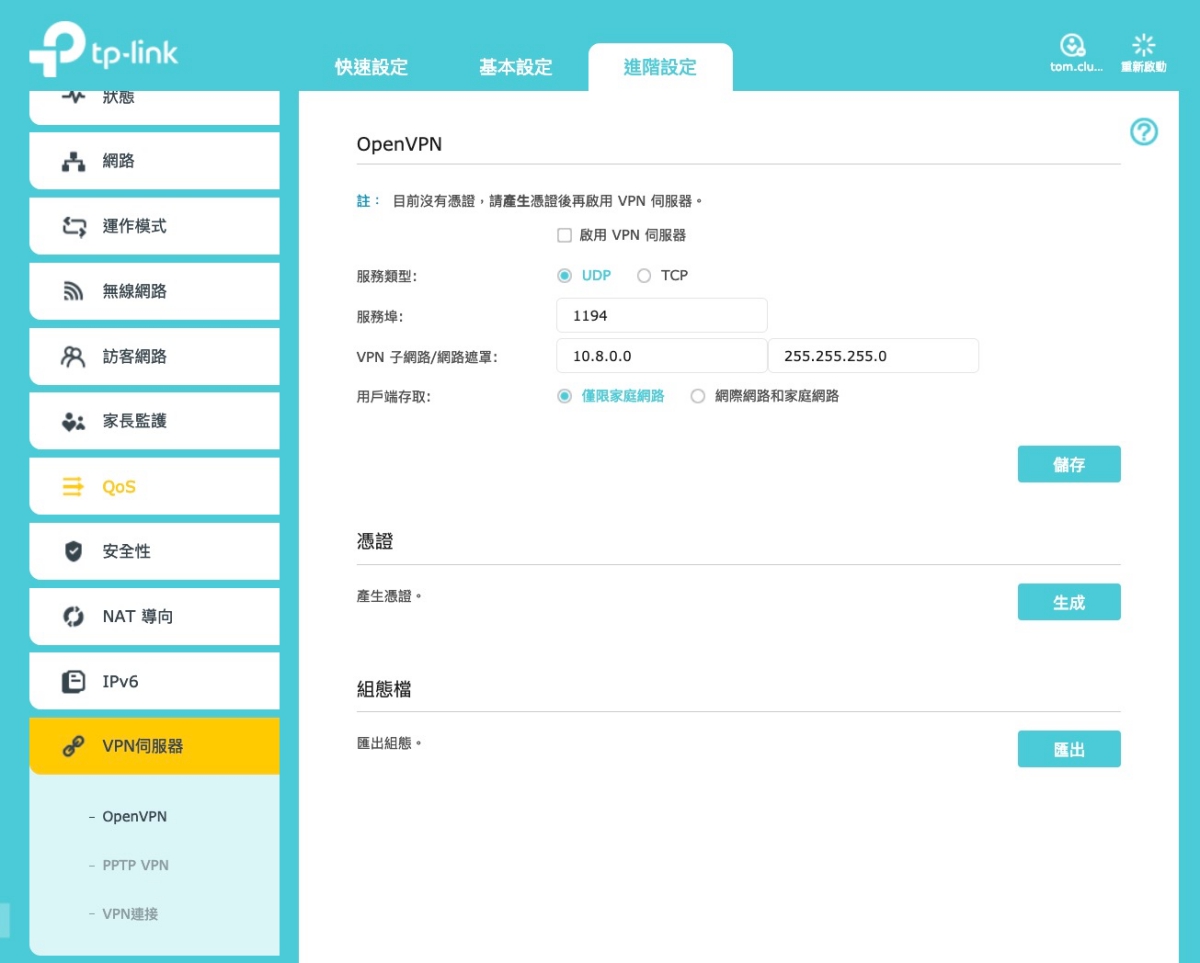
Task: Click the service port 1194 field
Action: 661,316
